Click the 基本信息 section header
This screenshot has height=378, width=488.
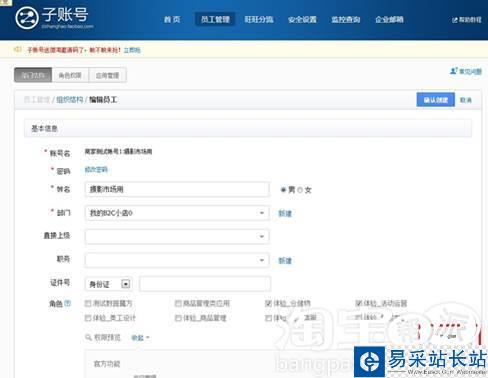point(248,128)
